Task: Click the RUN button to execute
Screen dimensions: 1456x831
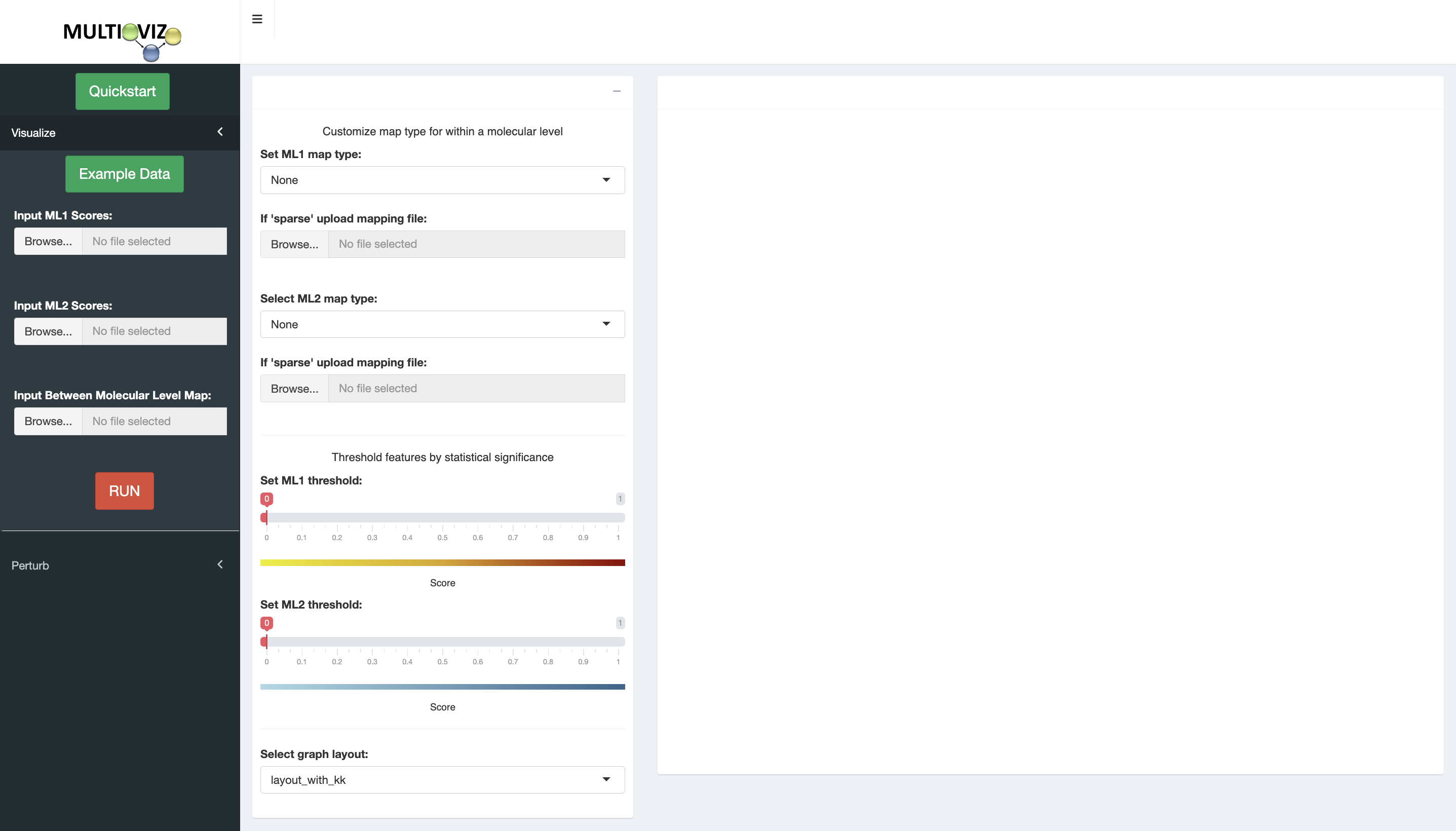Action: 124,490
